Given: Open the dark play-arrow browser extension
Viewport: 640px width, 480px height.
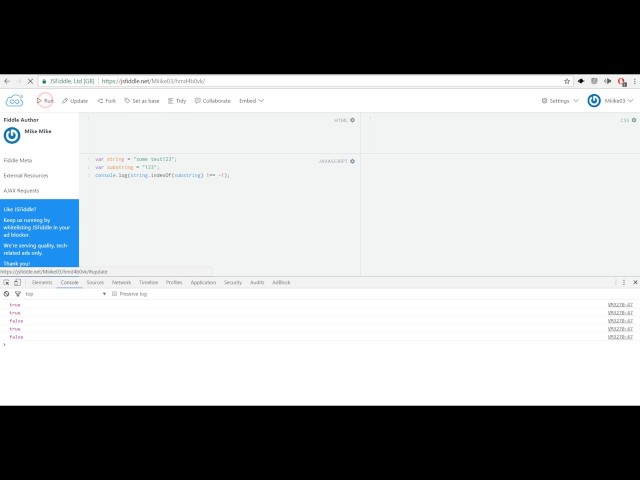Looking at the screenshot, I should pos(608,81).
